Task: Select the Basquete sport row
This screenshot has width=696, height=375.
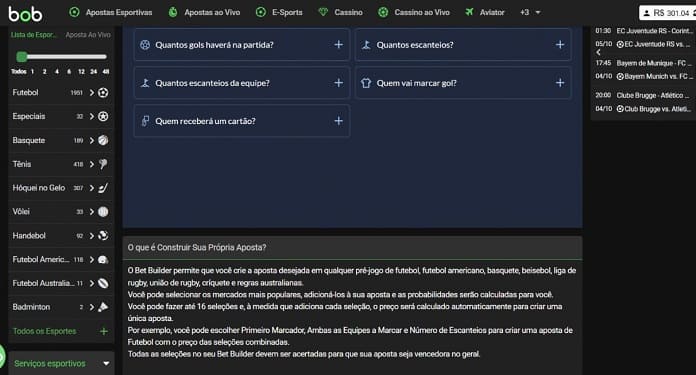Action: [61, 140]
